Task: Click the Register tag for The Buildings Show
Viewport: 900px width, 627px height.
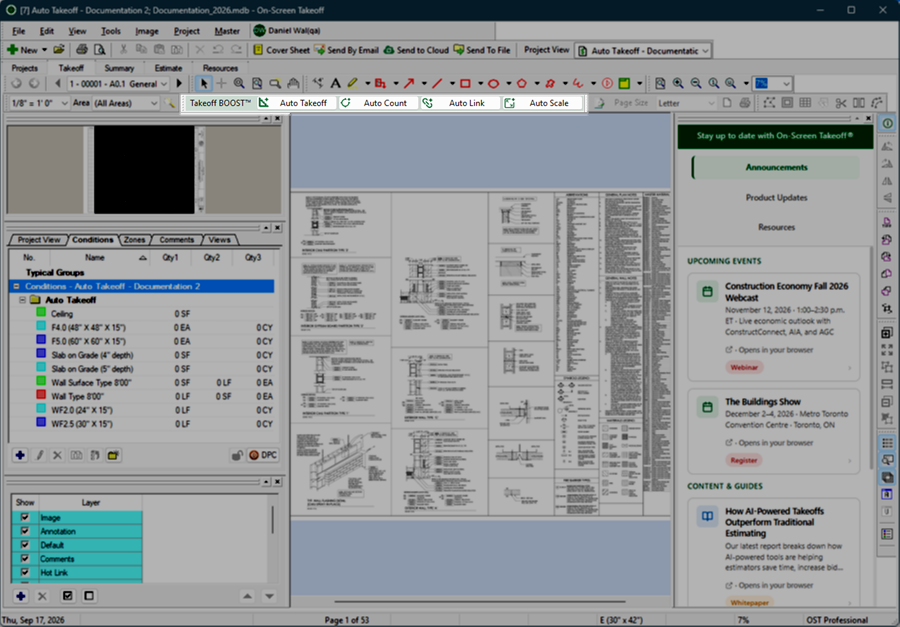Action: click(743, 460)
